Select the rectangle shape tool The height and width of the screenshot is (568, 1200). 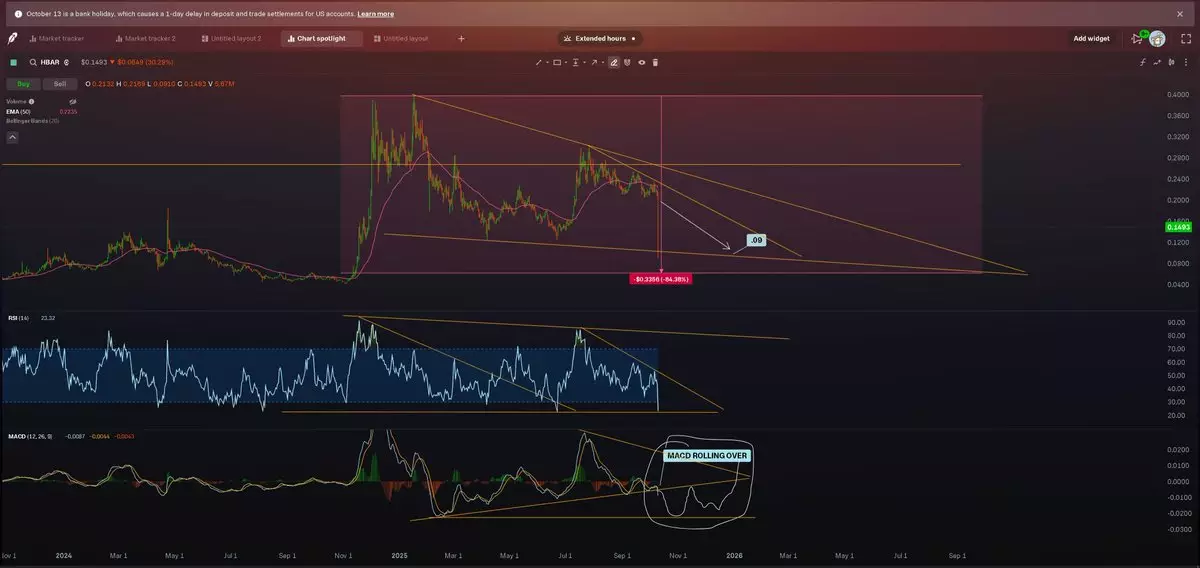coord(557,62)
